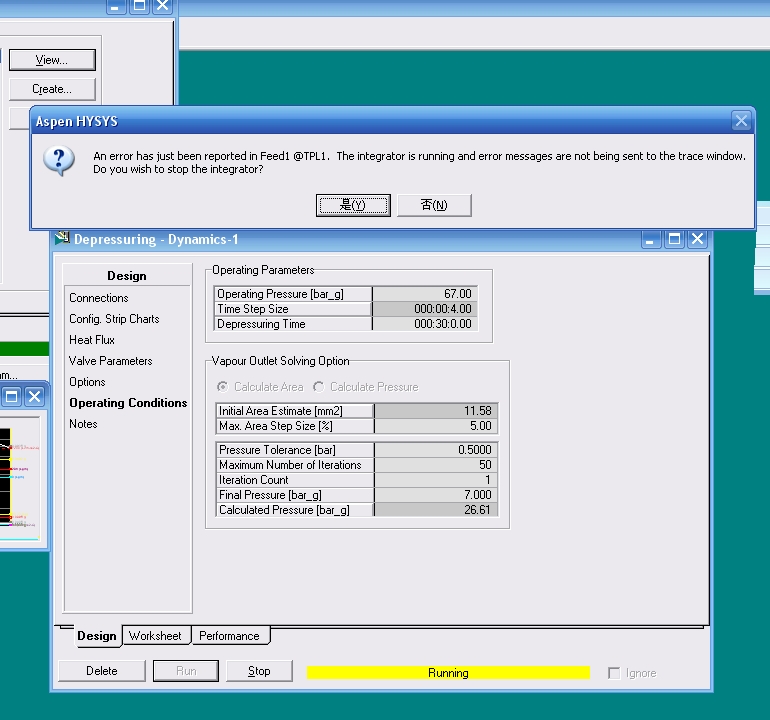Open the Connections design page
This screenshot has height=720, width=770.
click(x=99, y=298)
